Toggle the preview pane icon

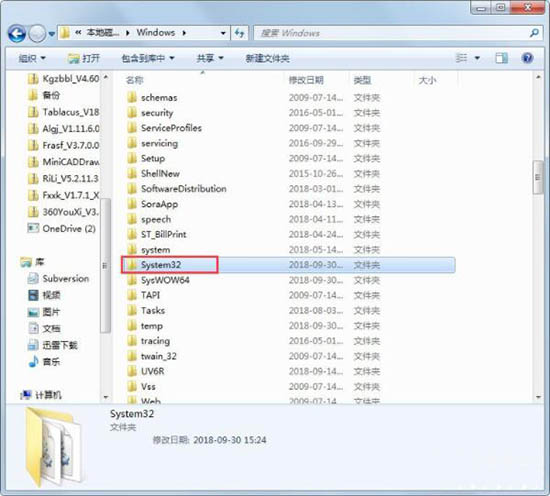501,58
